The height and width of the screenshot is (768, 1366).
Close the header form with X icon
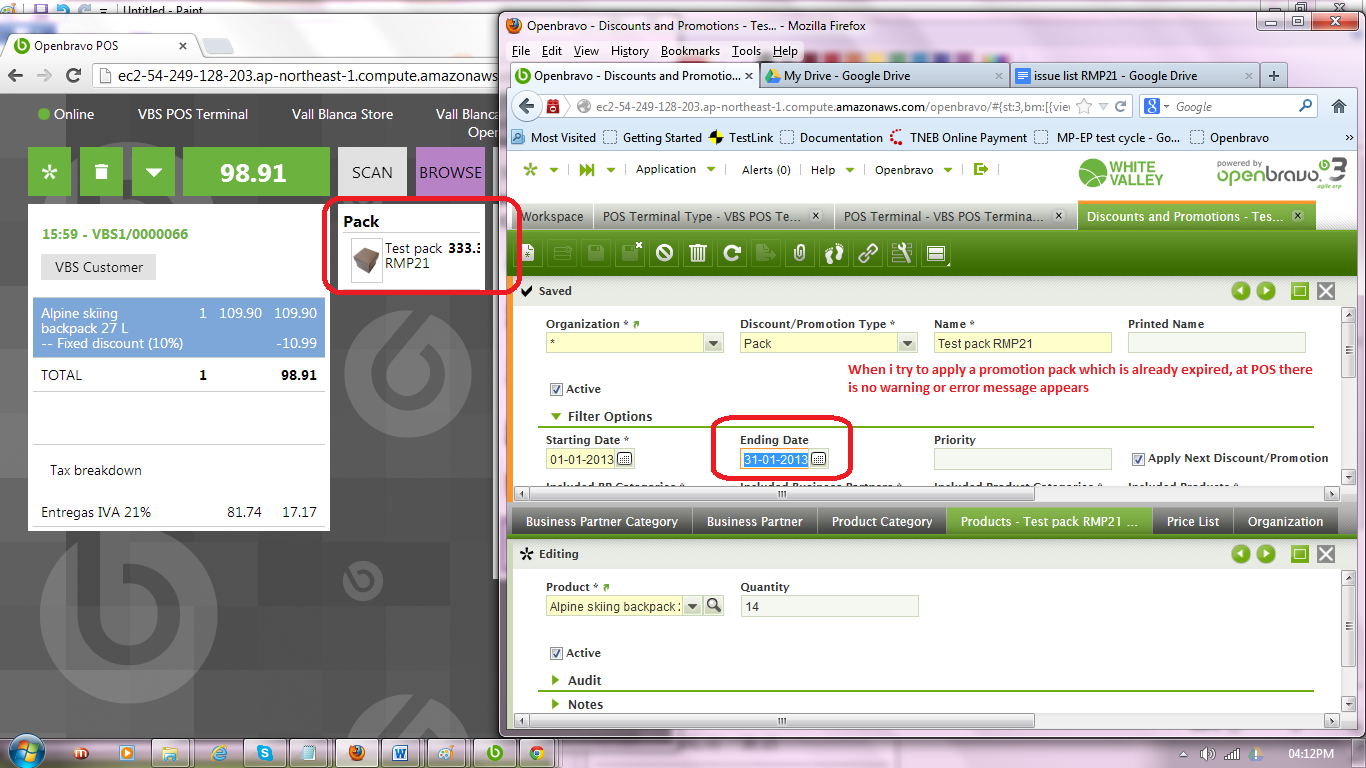[1325, 291]
